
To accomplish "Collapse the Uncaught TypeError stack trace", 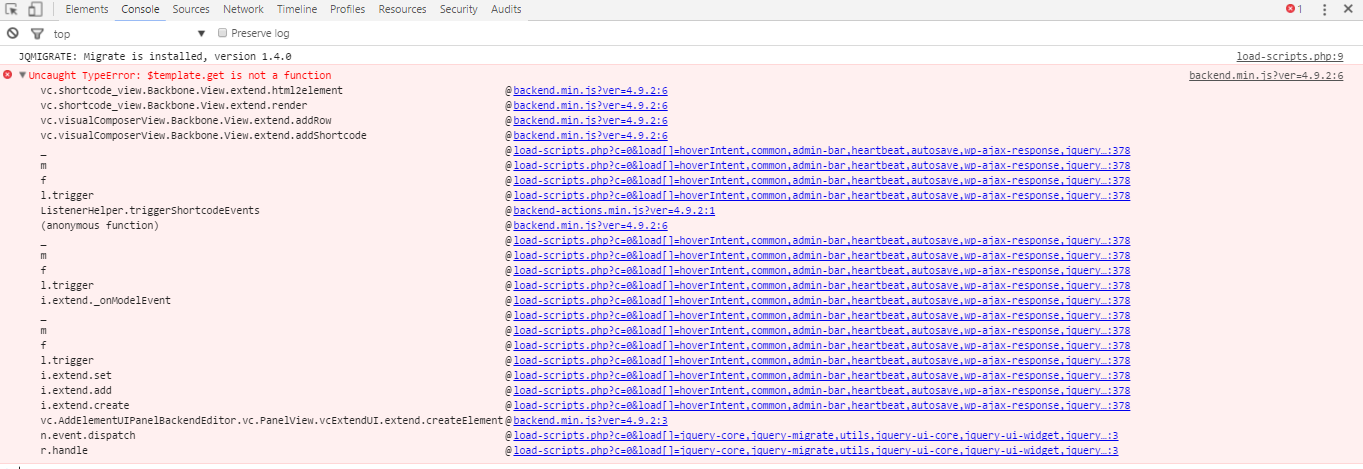I will tap(22, 75).
